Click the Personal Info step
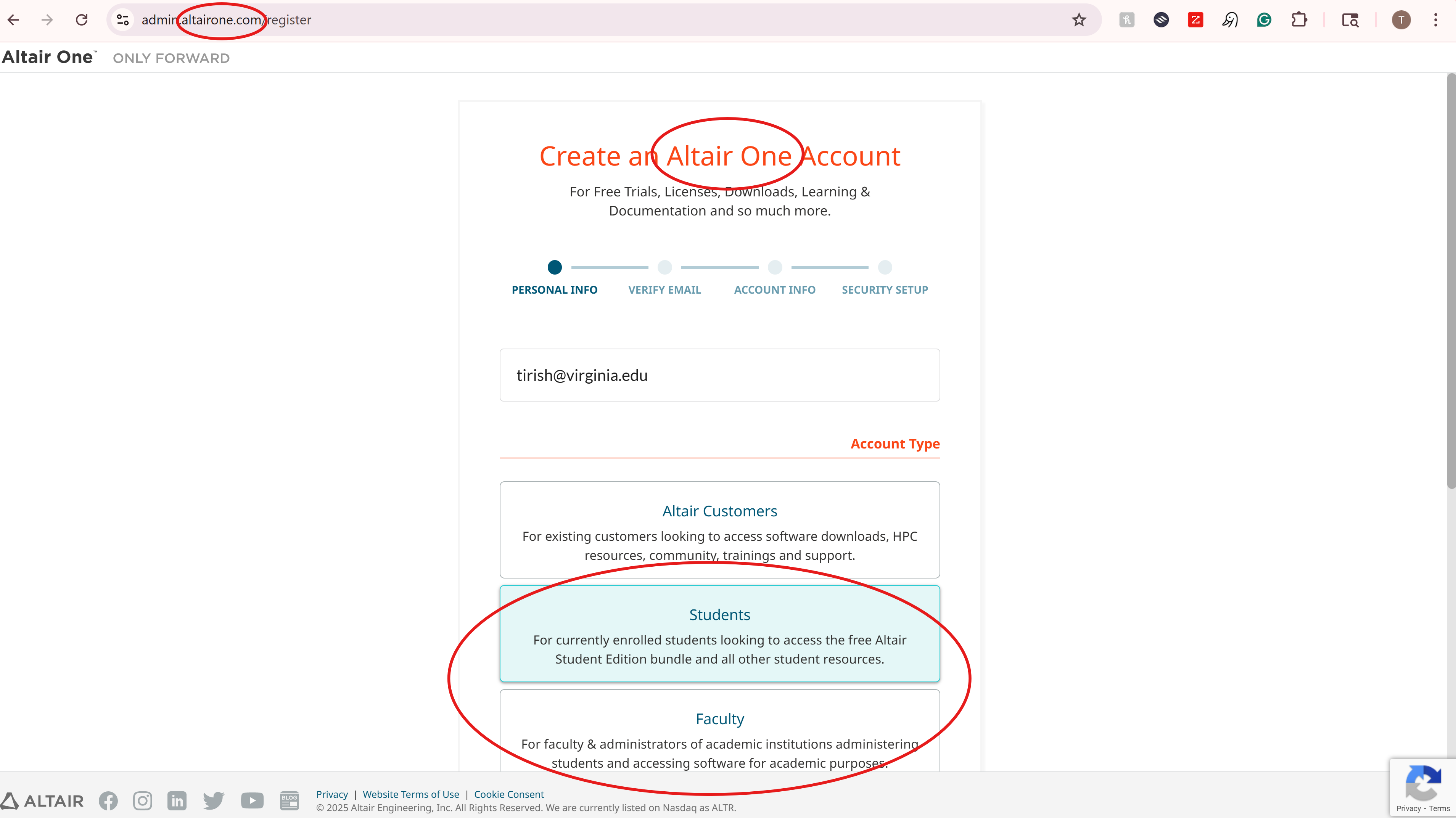Screen dimensions: 1456x818 tap(555, 290)
